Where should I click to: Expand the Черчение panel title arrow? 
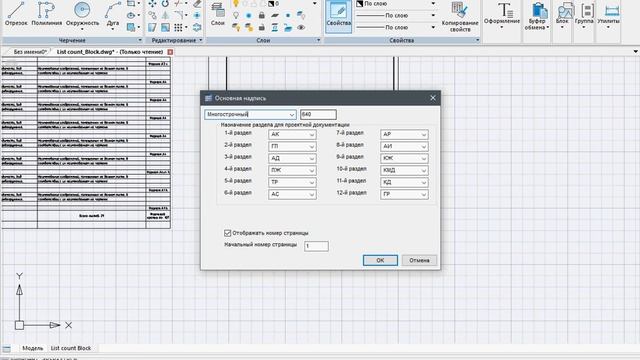point(140,40)
